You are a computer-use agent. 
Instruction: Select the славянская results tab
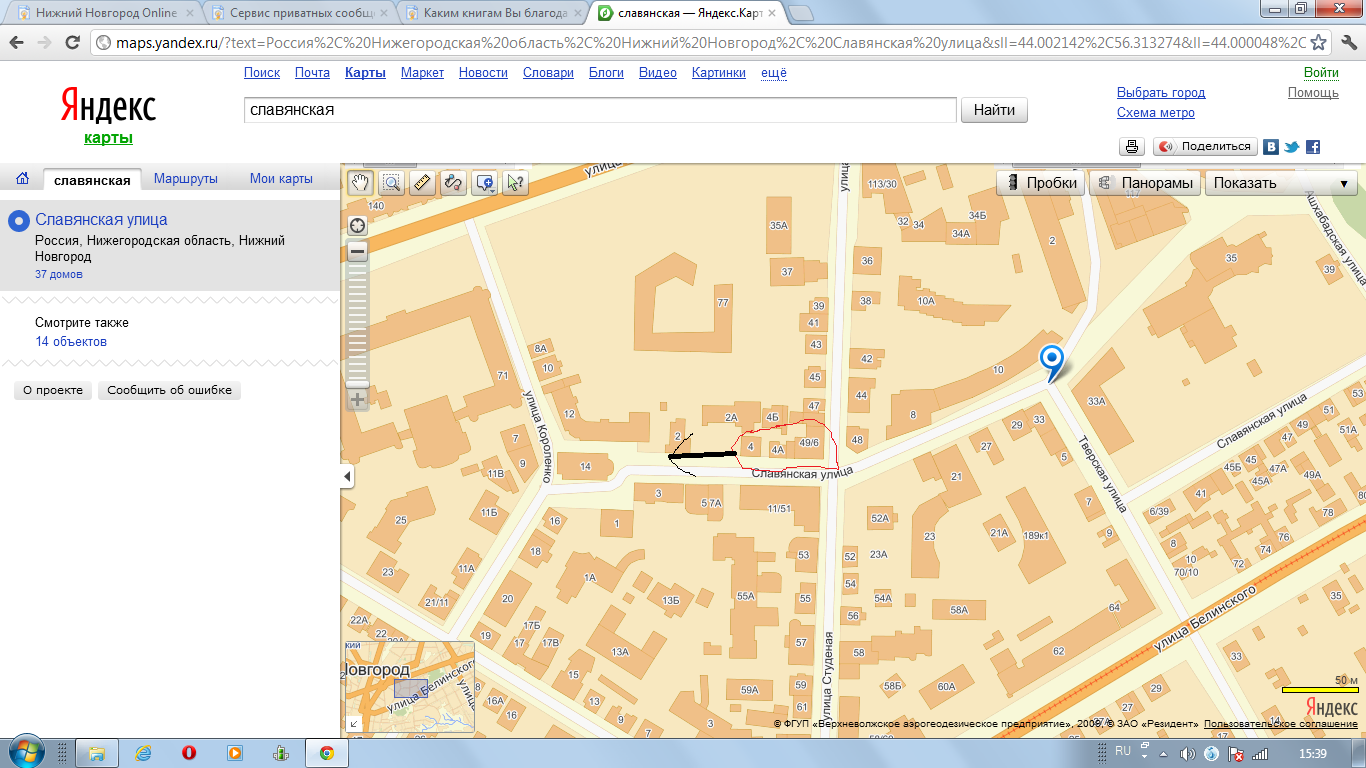tap(92, 180)
